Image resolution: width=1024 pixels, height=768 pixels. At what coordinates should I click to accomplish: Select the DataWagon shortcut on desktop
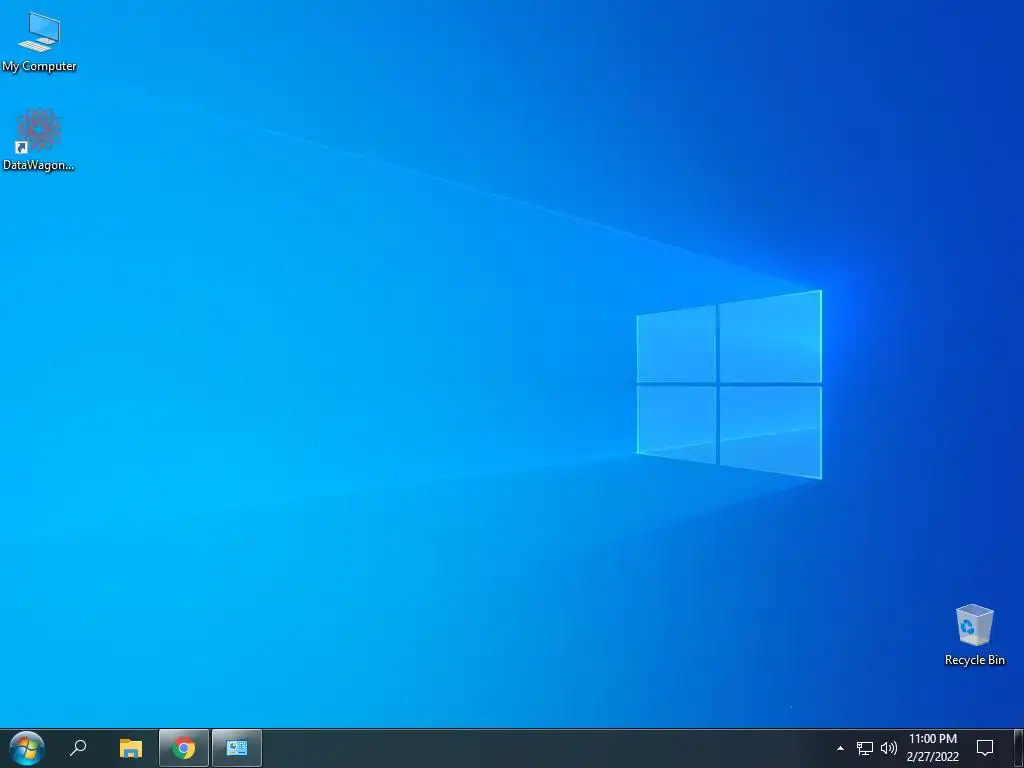coord(39,140)
